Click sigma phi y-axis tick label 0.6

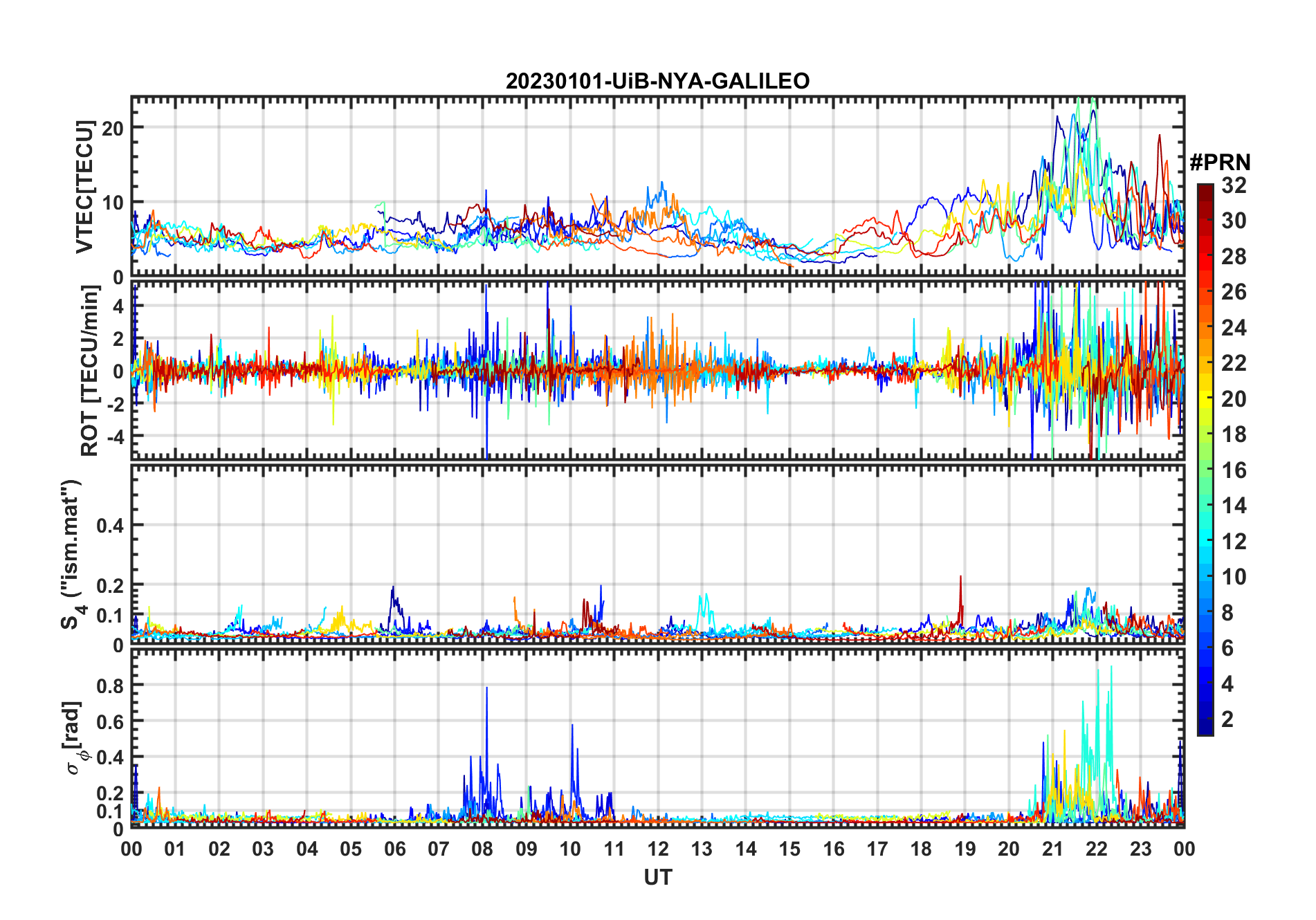tap(111, 721)
